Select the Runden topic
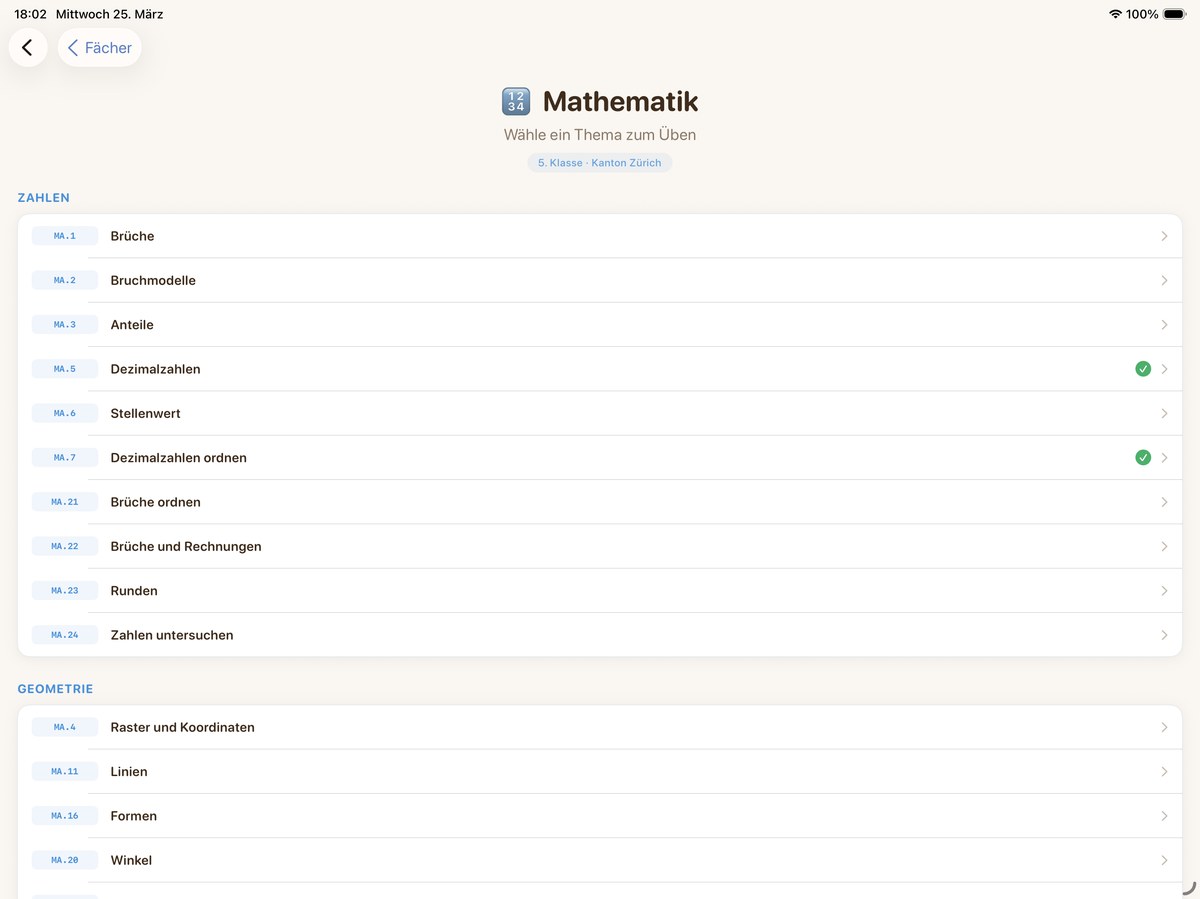Image resolution: width=1200 pixels, height=899 pixels. point(600,591)
